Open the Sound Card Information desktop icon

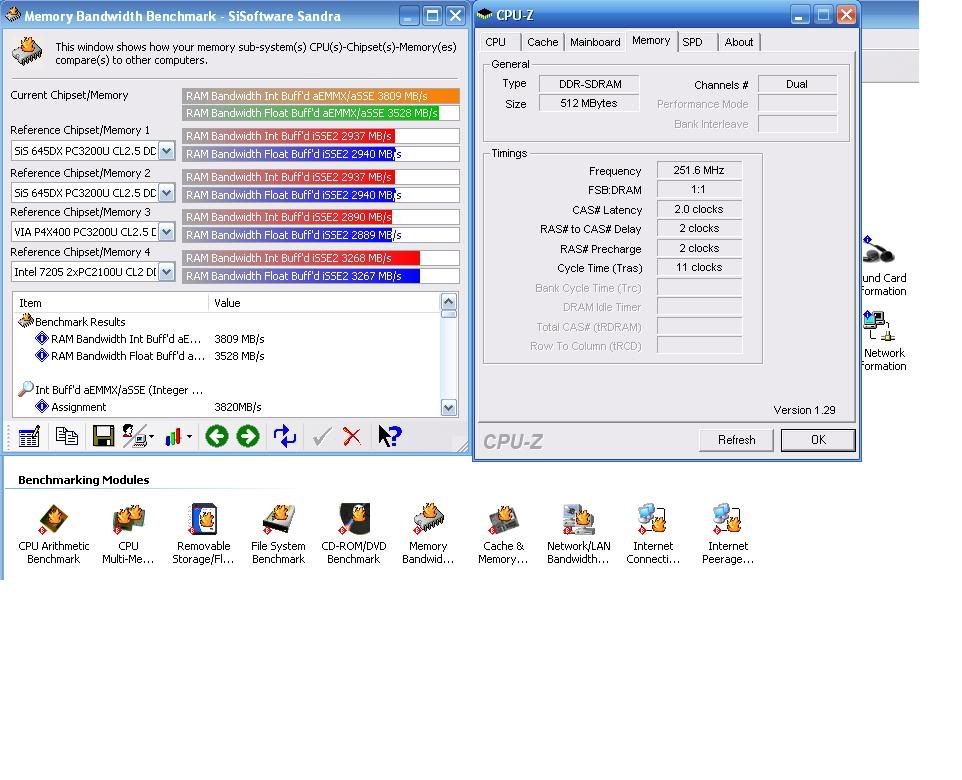883,266
